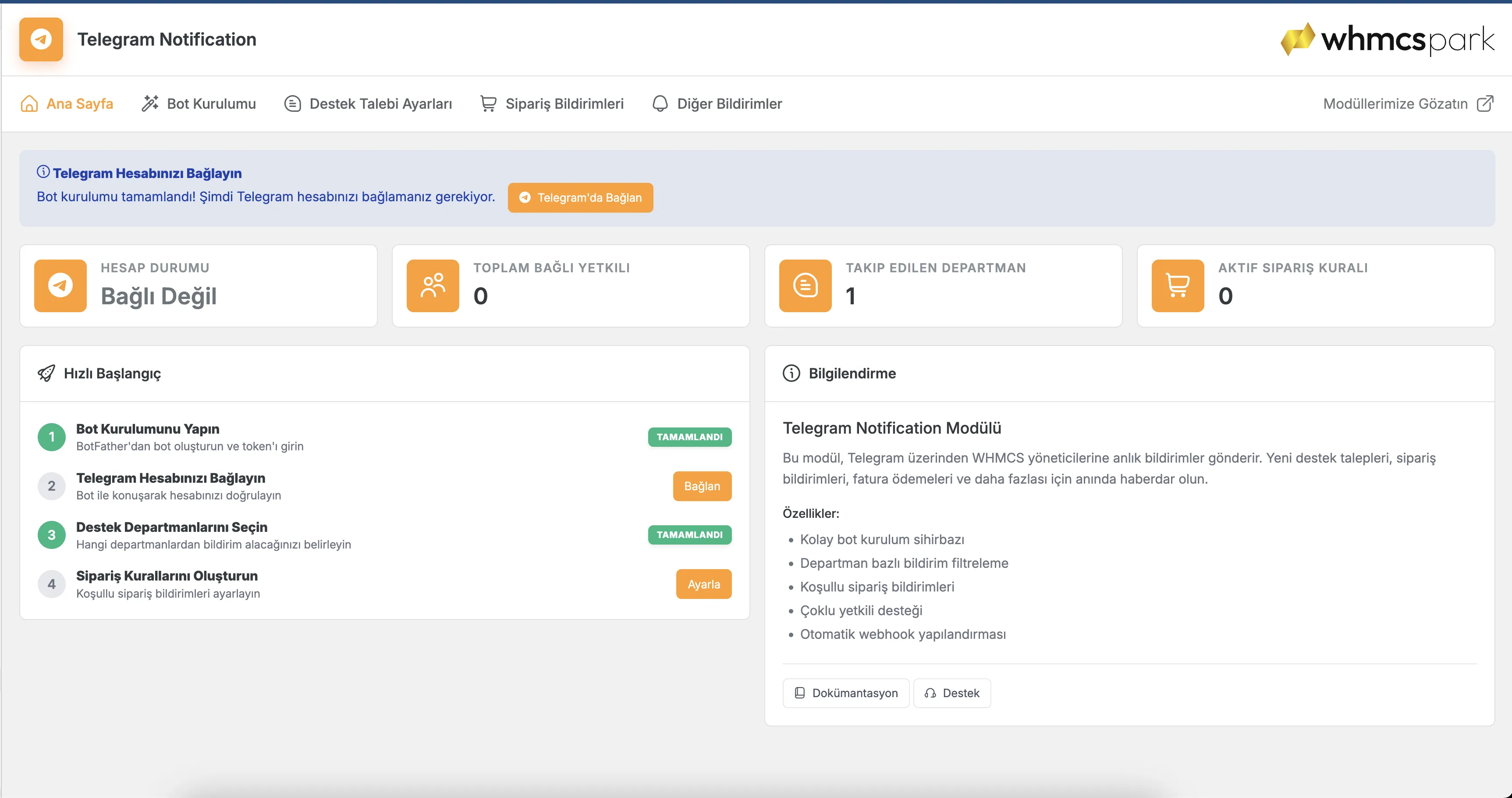Click the Telegram Hesabınızı Bağlayın banner heading

coord(147,173)
